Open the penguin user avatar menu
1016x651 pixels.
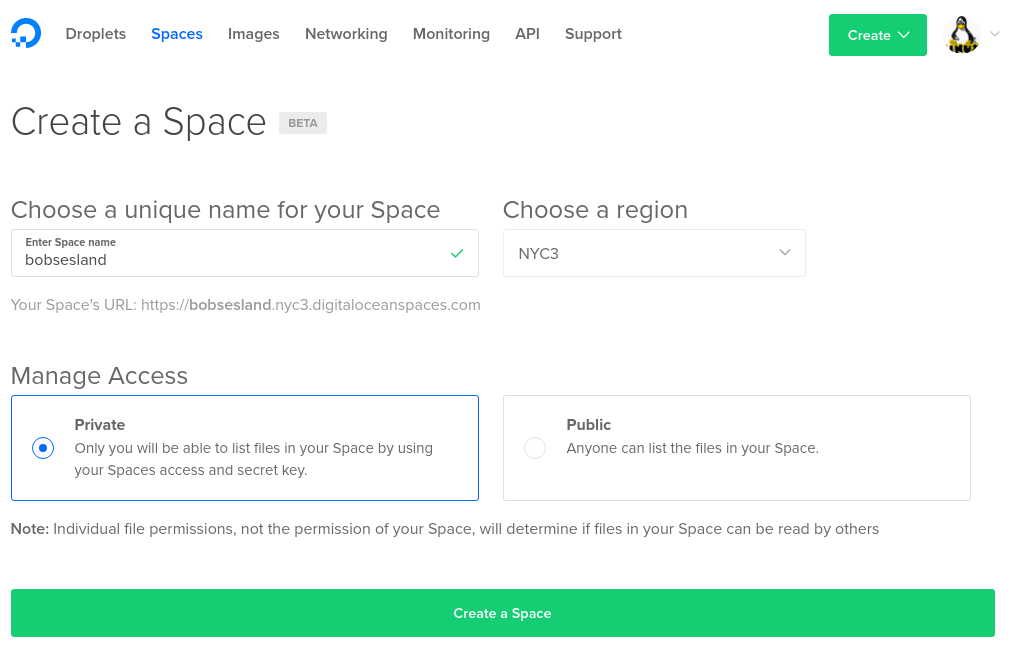[962, 34]
